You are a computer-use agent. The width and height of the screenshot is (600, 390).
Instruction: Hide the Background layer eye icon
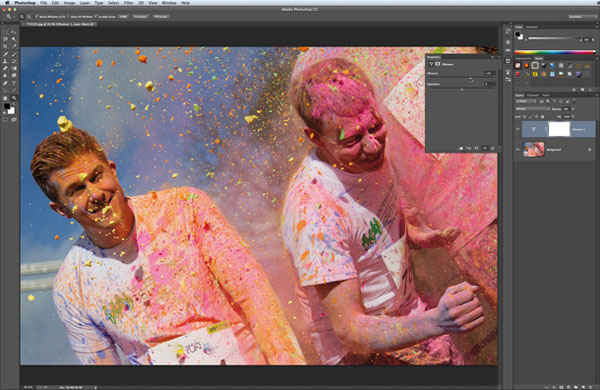coord(518,150)
